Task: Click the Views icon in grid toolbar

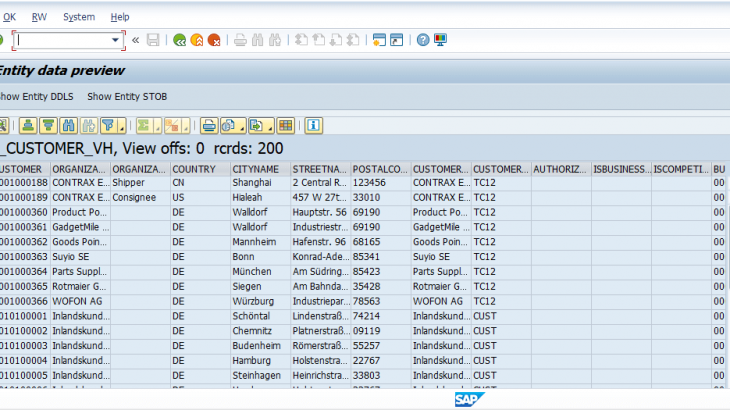Action: coord(229,125)
